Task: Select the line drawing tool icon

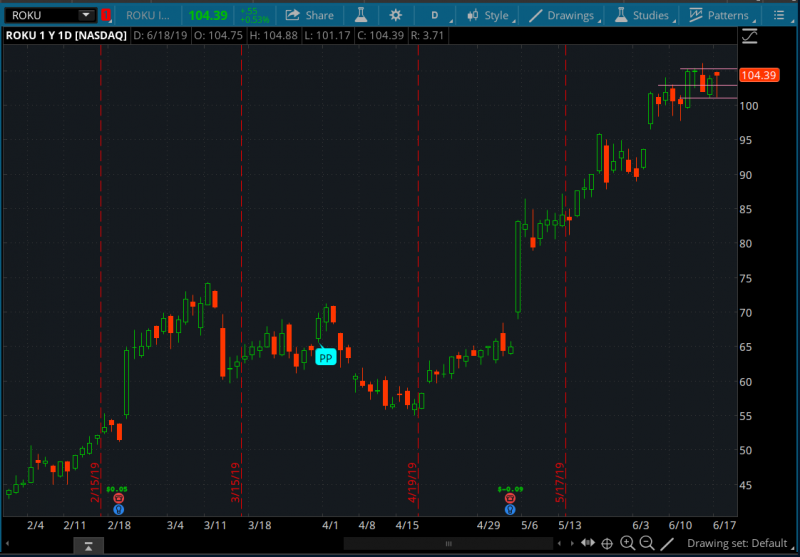Action: pyautogui.click(x=667, y=543)
